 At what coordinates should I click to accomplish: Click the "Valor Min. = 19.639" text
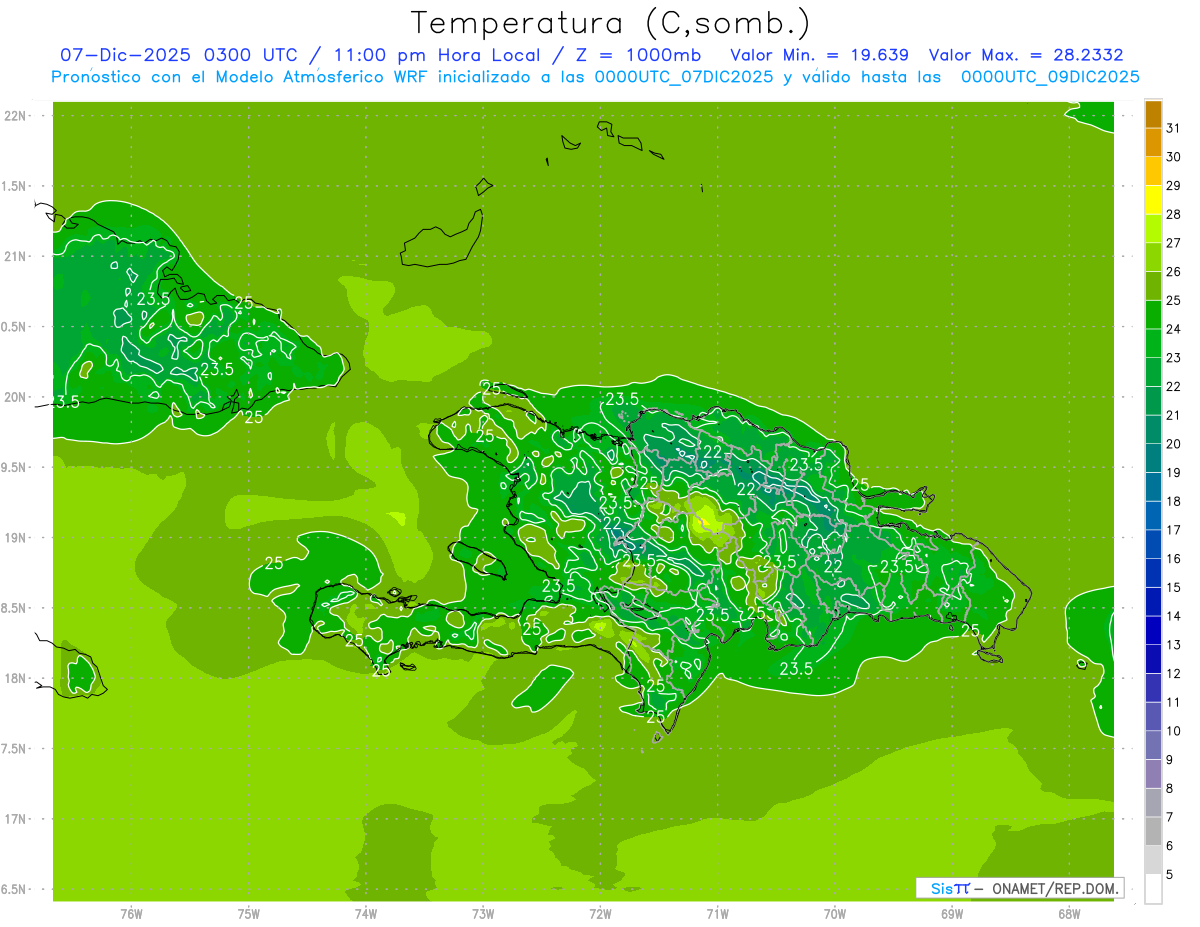[820, 55]
